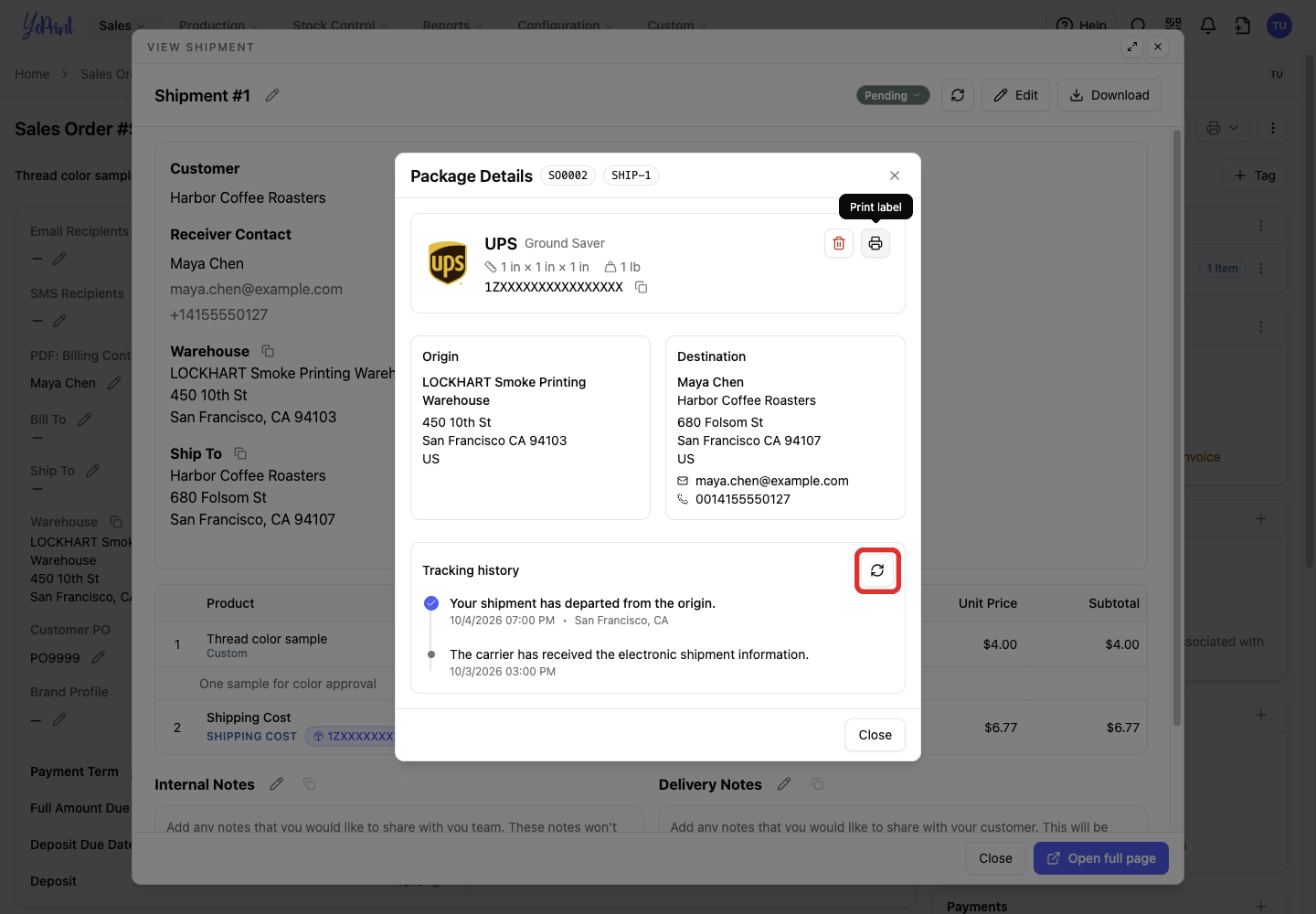Open the Configuration menu
The width and height of the screenshot is (1316, 914).
(x=565, y=26)
